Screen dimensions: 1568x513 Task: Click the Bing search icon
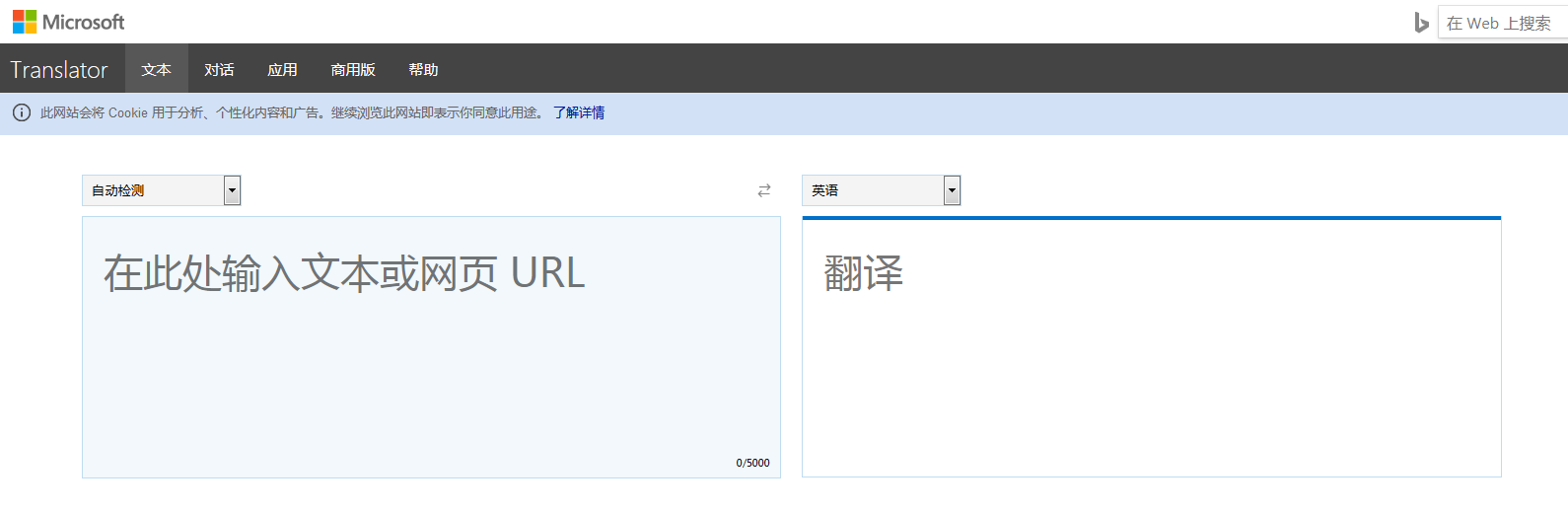click(1421, 23)
